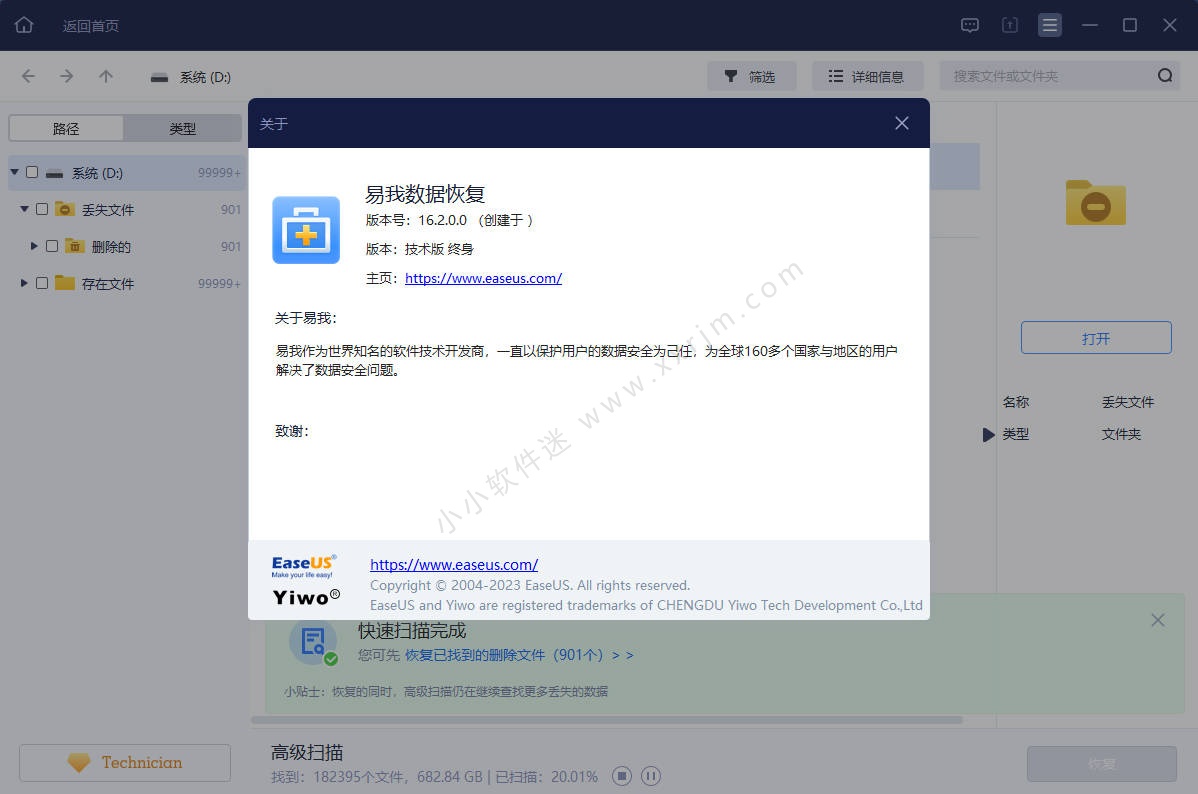
Task: Switch to the 路径 tab
Action: (x=66, y=128)
